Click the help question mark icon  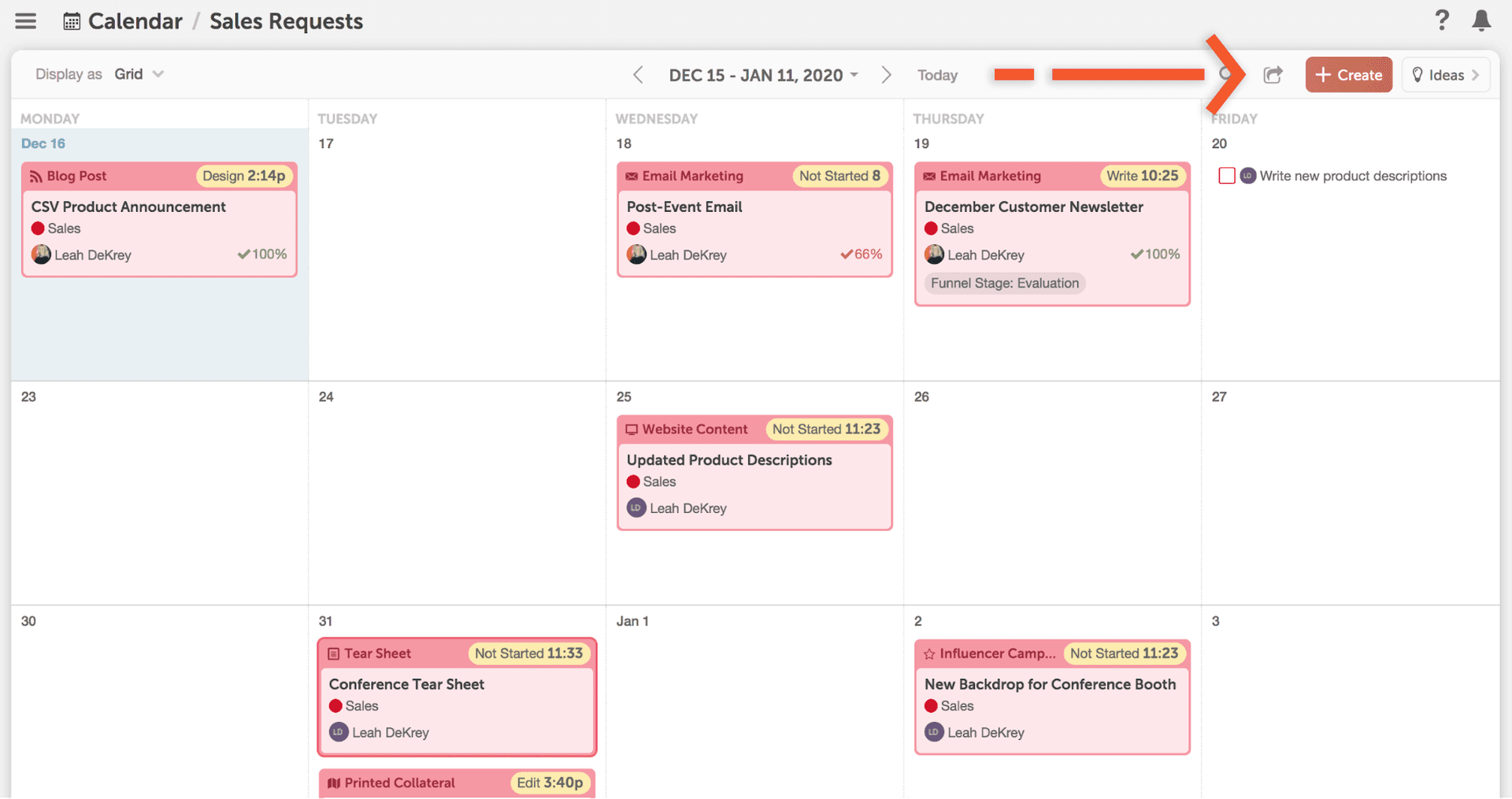tap(1441, 20)
